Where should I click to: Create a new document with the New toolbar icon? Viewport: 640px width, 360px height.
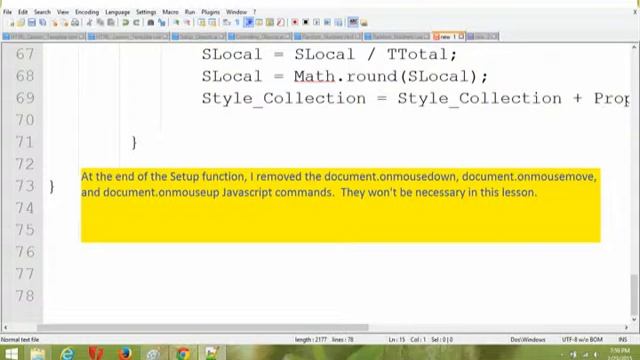click(11, 22)
